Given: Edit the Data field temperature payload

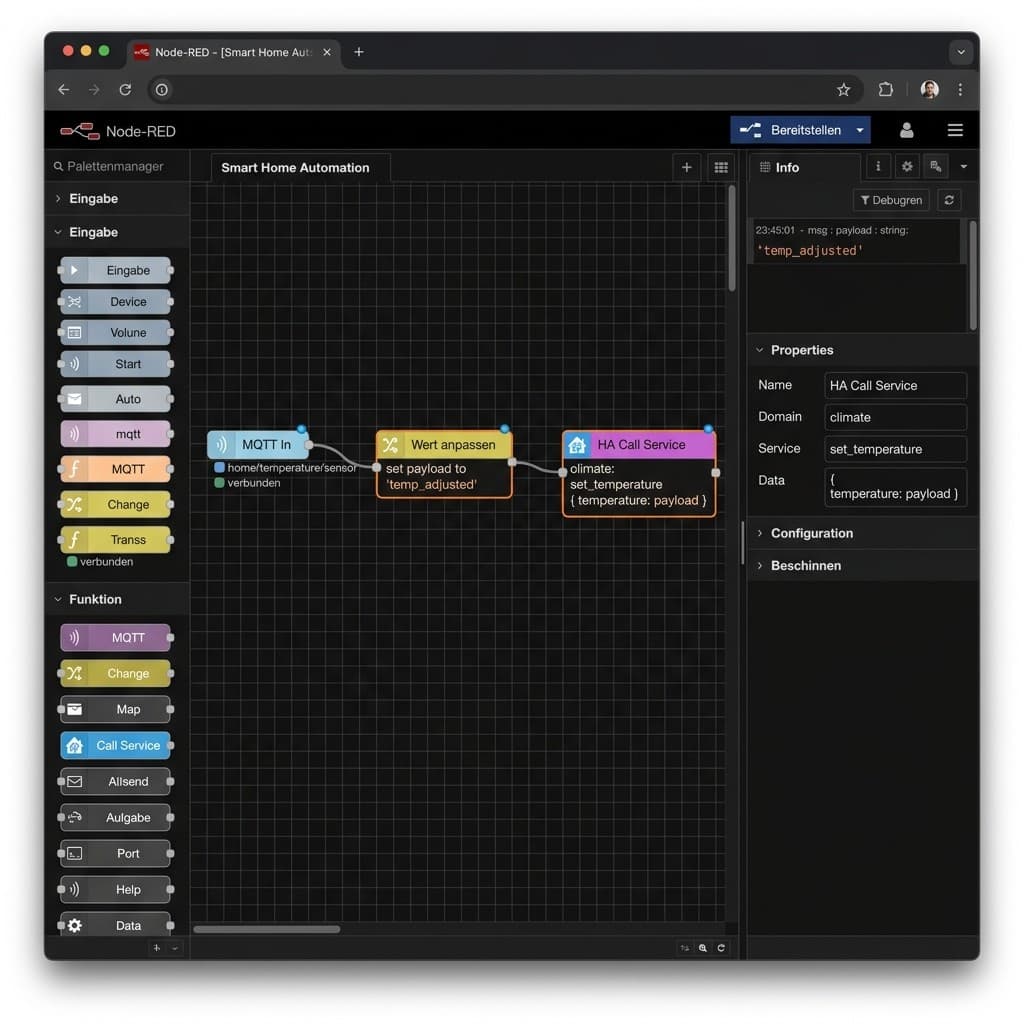Looking at the screenshot, I should click(x=895, y=487).
